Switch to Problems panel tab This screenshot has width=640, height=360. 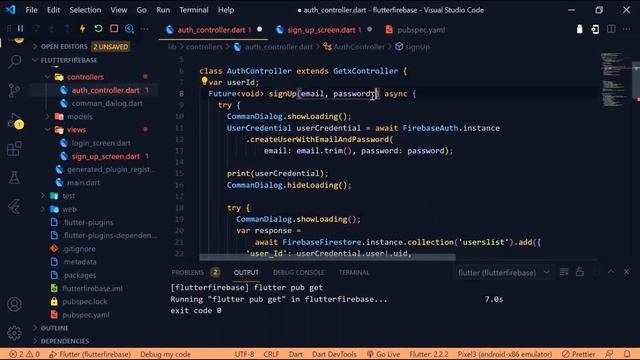pos(187,272)
